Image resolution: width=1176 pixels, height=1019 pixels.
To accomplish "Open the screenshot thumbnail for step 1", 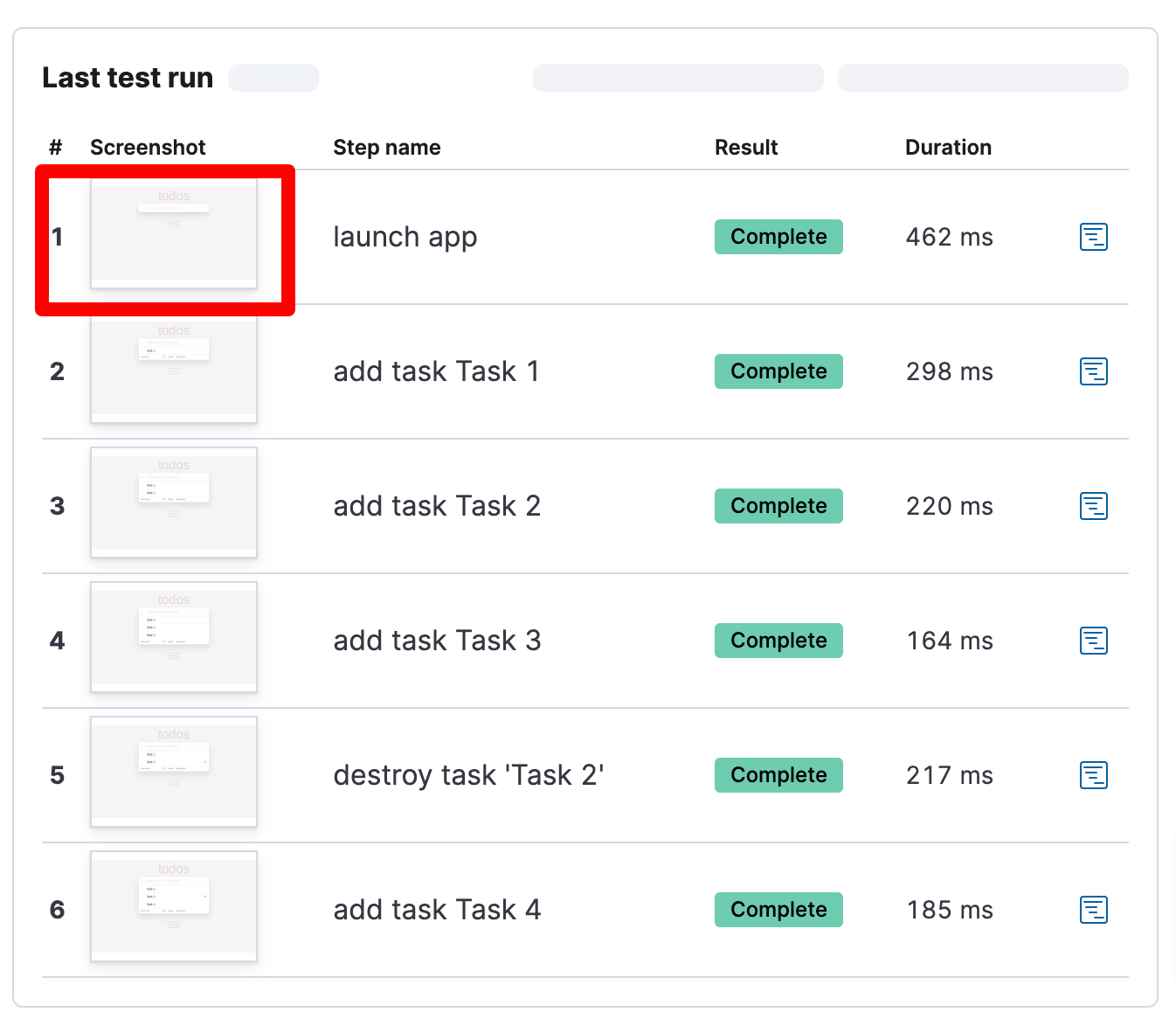I will pyautogui.click(x=173, y=234).
